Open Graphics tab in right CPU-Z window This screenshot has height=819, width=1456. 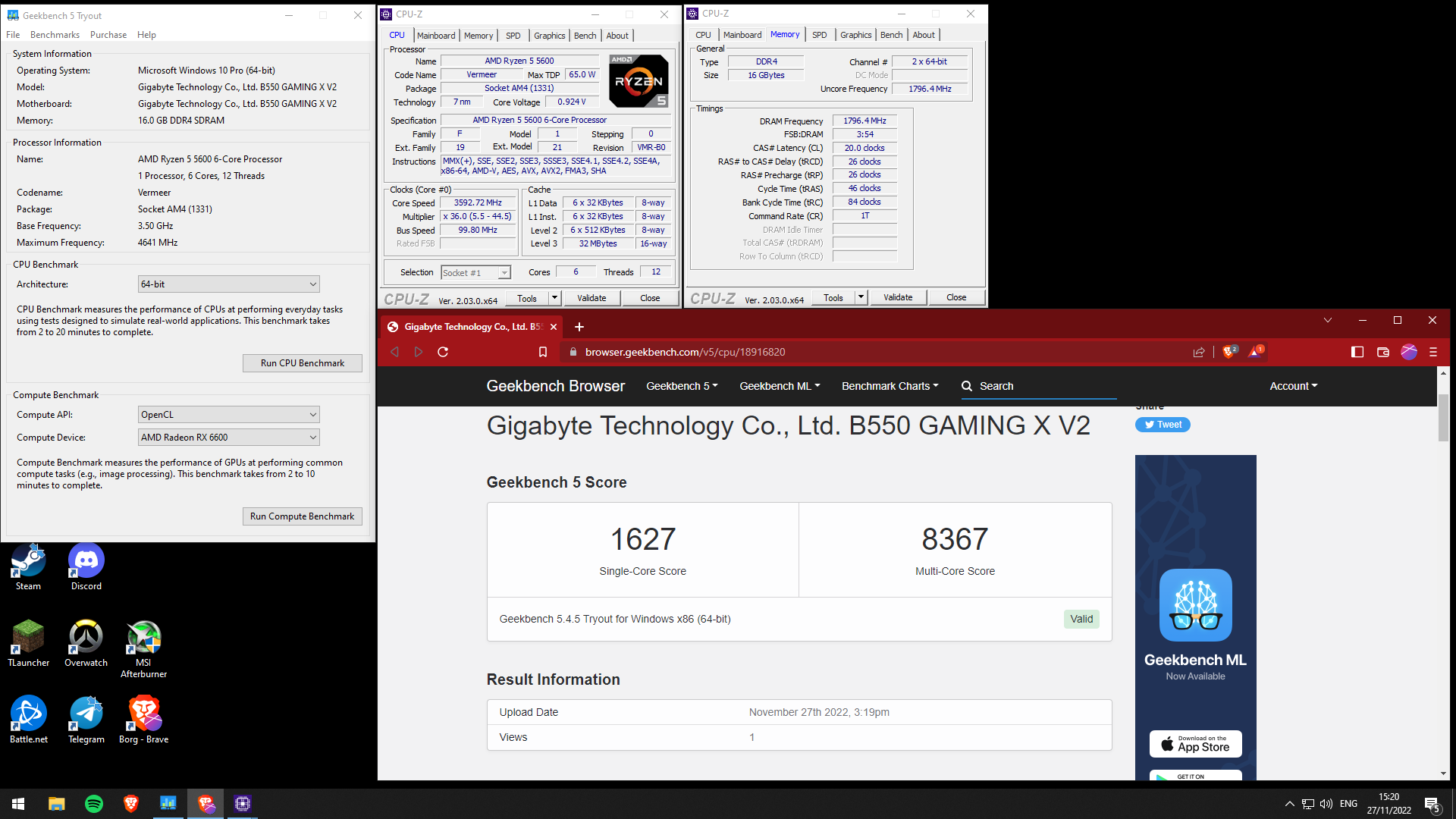pos(855,35)
